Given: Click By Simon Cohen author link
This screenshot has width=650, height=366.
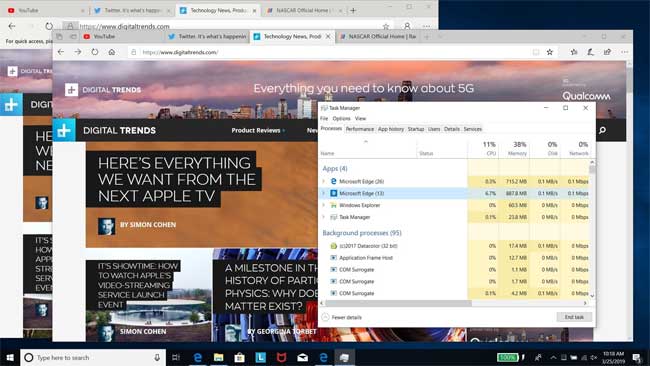Looking at the screenshot, I should (148, 225).
